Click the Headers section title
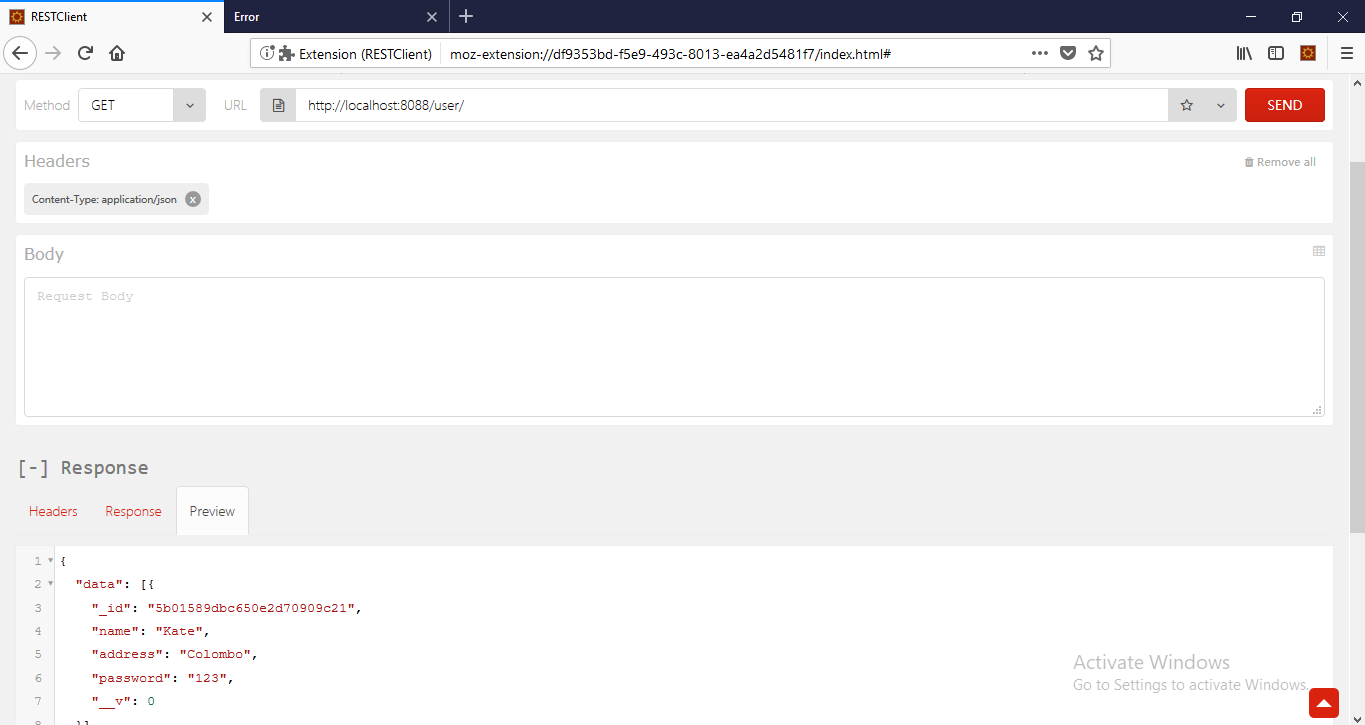This screenshot has width=1365, height=725. click(x=57, y=161)
